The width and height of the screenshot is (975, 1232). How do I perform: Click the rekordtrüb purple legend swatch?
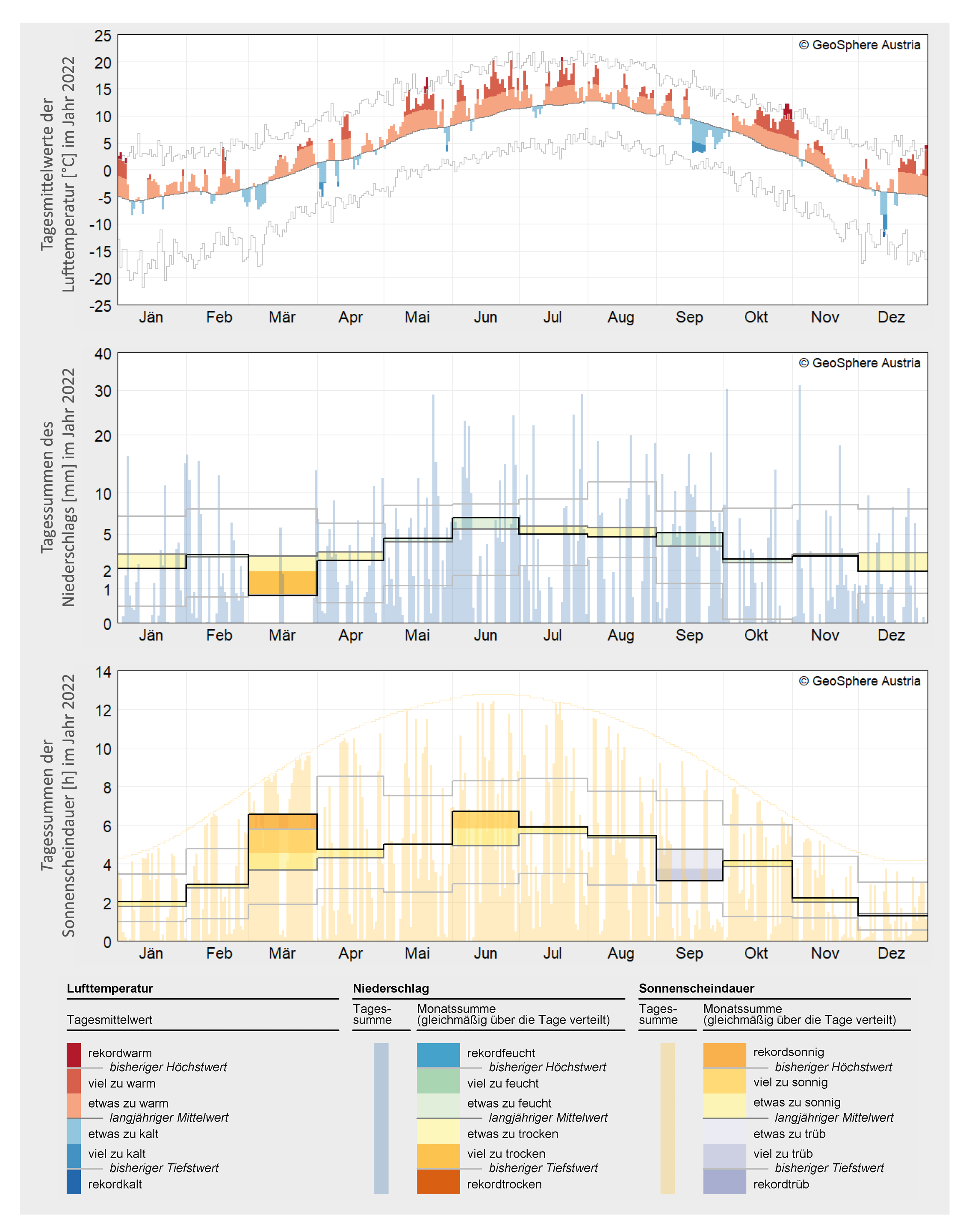point(724,1181)
